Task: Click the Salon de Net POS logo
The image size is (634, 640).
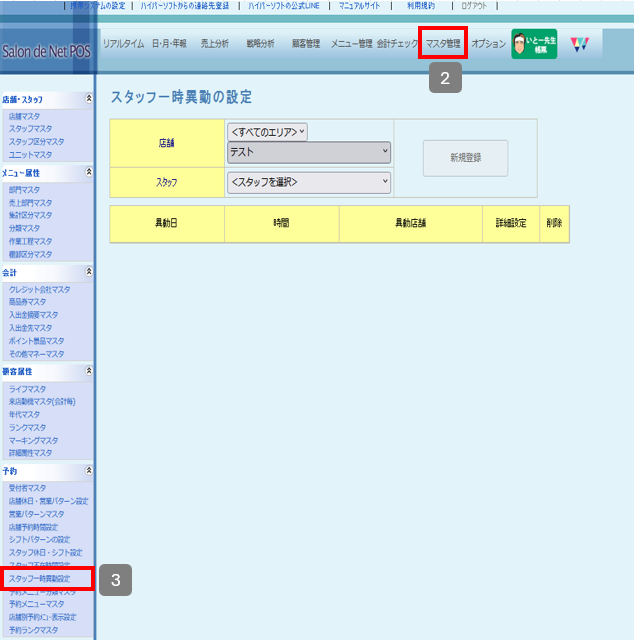Action: [46, 50]
